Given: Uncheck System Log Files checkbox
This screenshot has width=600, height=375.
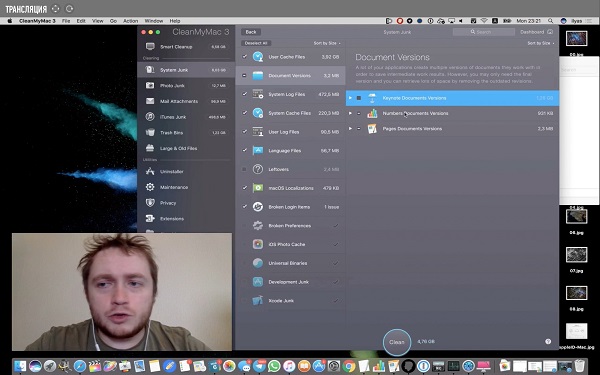Looking at the screenshot, I should [245, 94].
